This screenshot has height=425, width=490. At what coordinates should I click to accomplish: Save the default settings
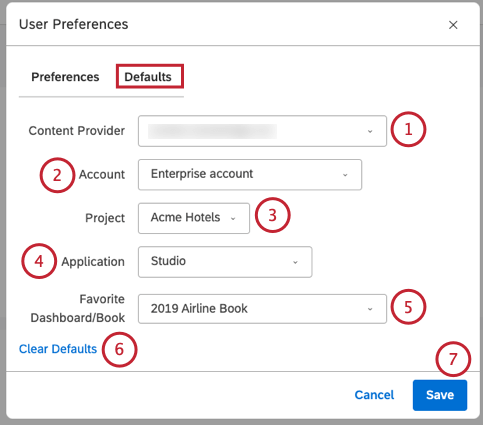(440, 395)
